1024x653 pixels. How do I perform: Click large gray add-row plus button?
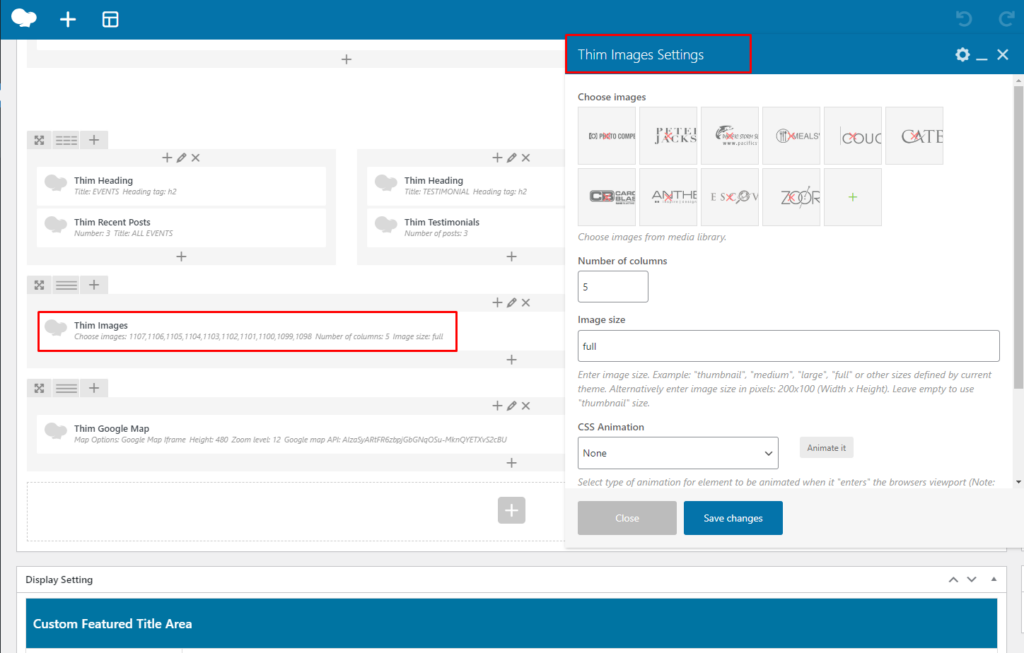(x=511, y=510)
